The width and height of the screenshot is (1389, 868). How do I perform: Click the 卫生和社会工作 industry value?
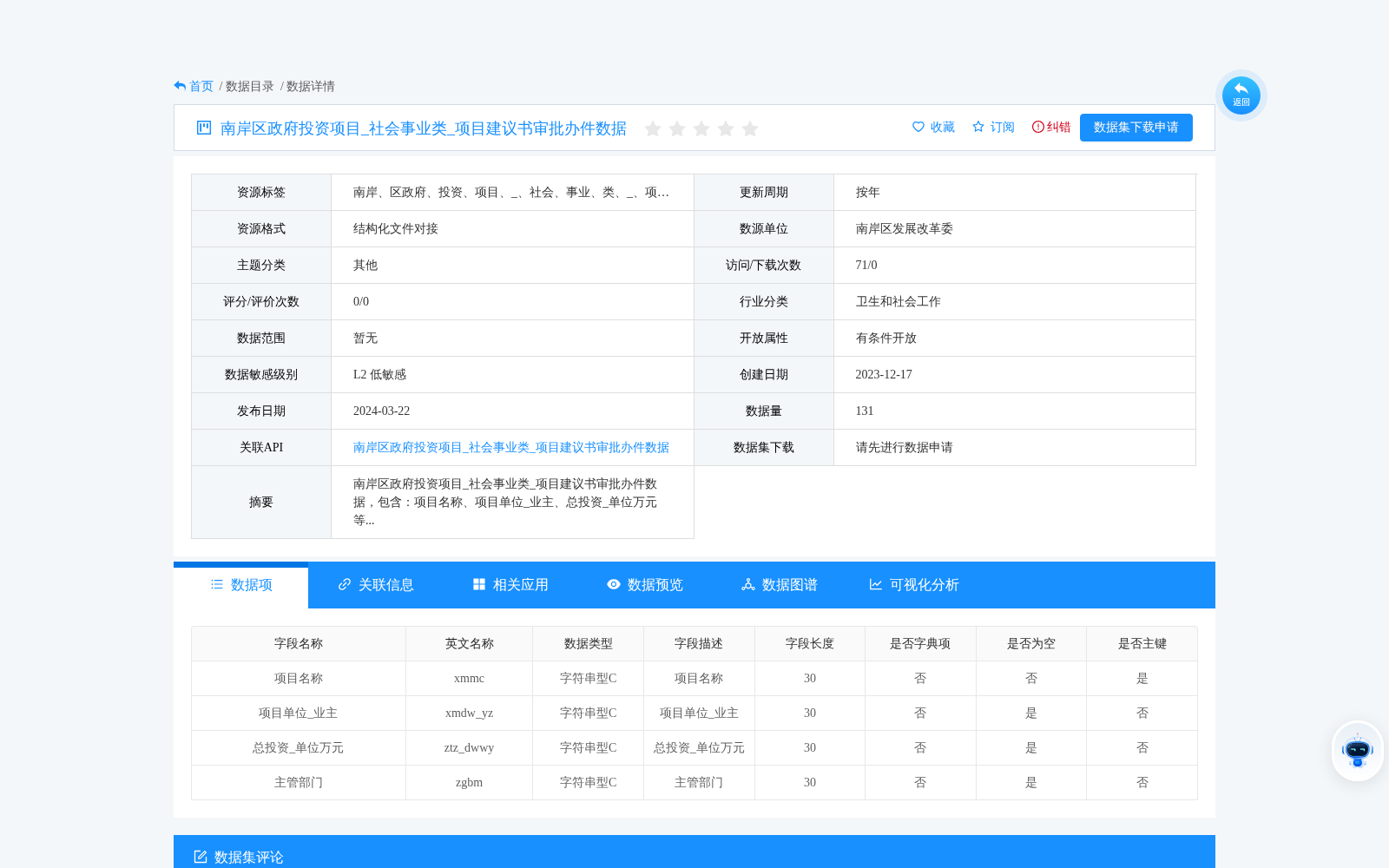(899, 301)
